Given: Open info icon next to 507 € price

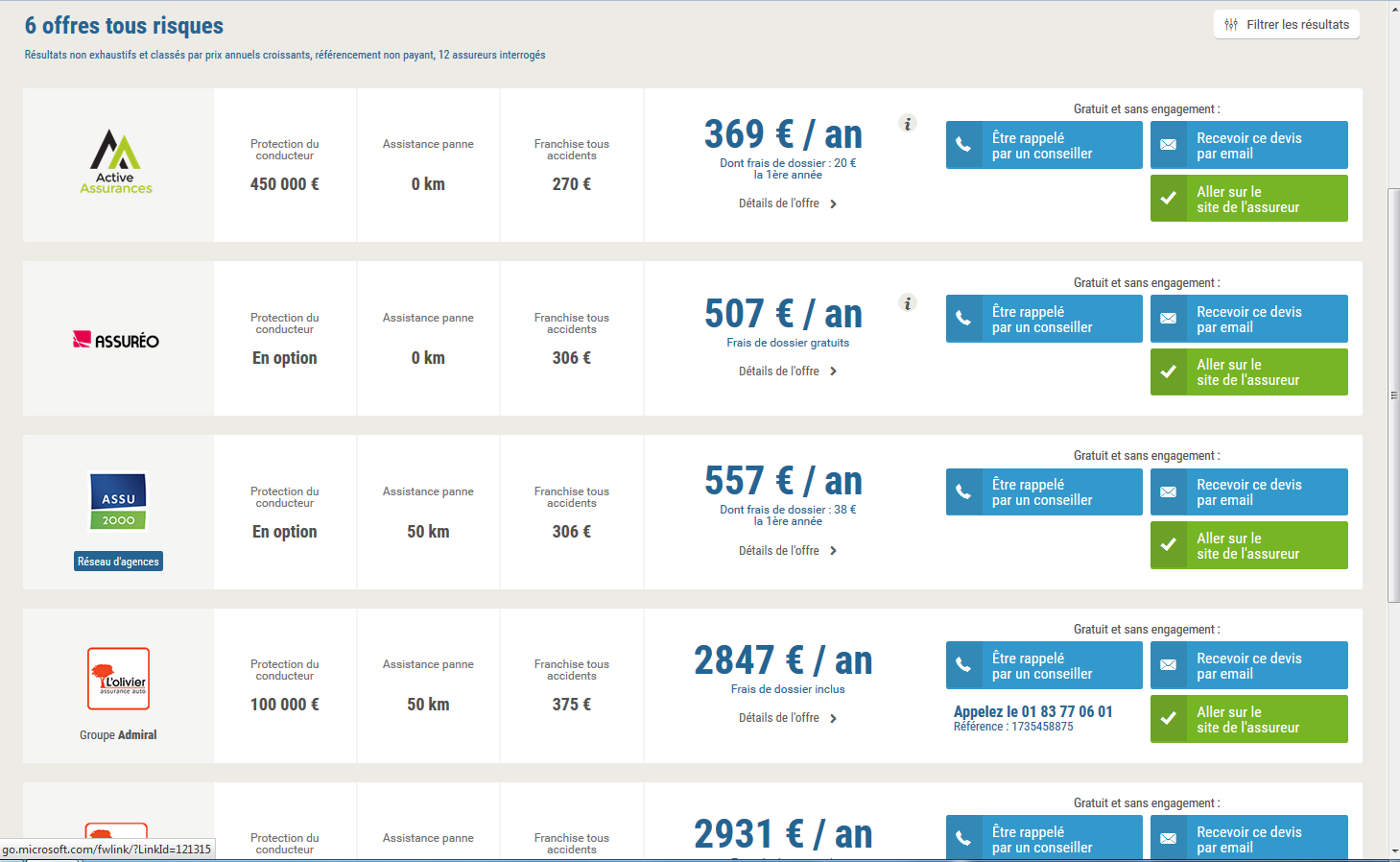Looking at the screenshot, I should pos(908,302).
